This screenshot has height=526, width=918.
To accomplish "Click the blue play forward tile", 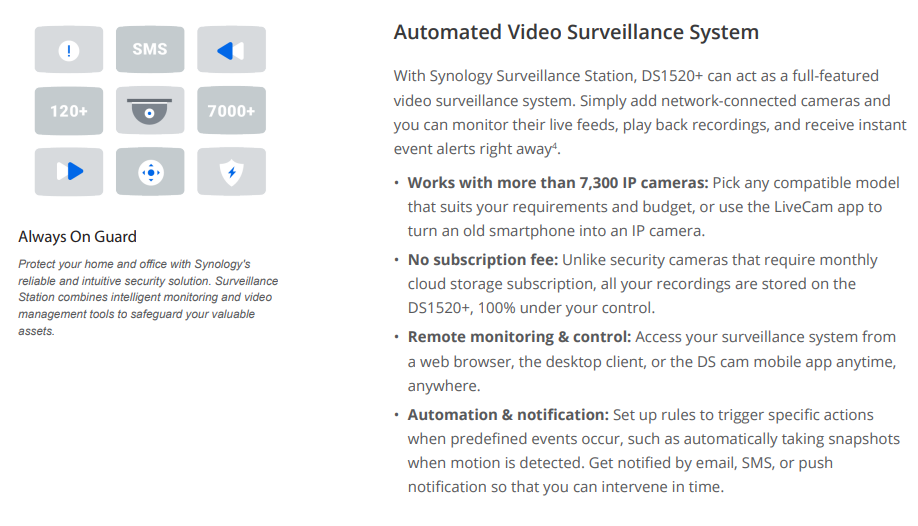I will [x=68, y=172].
